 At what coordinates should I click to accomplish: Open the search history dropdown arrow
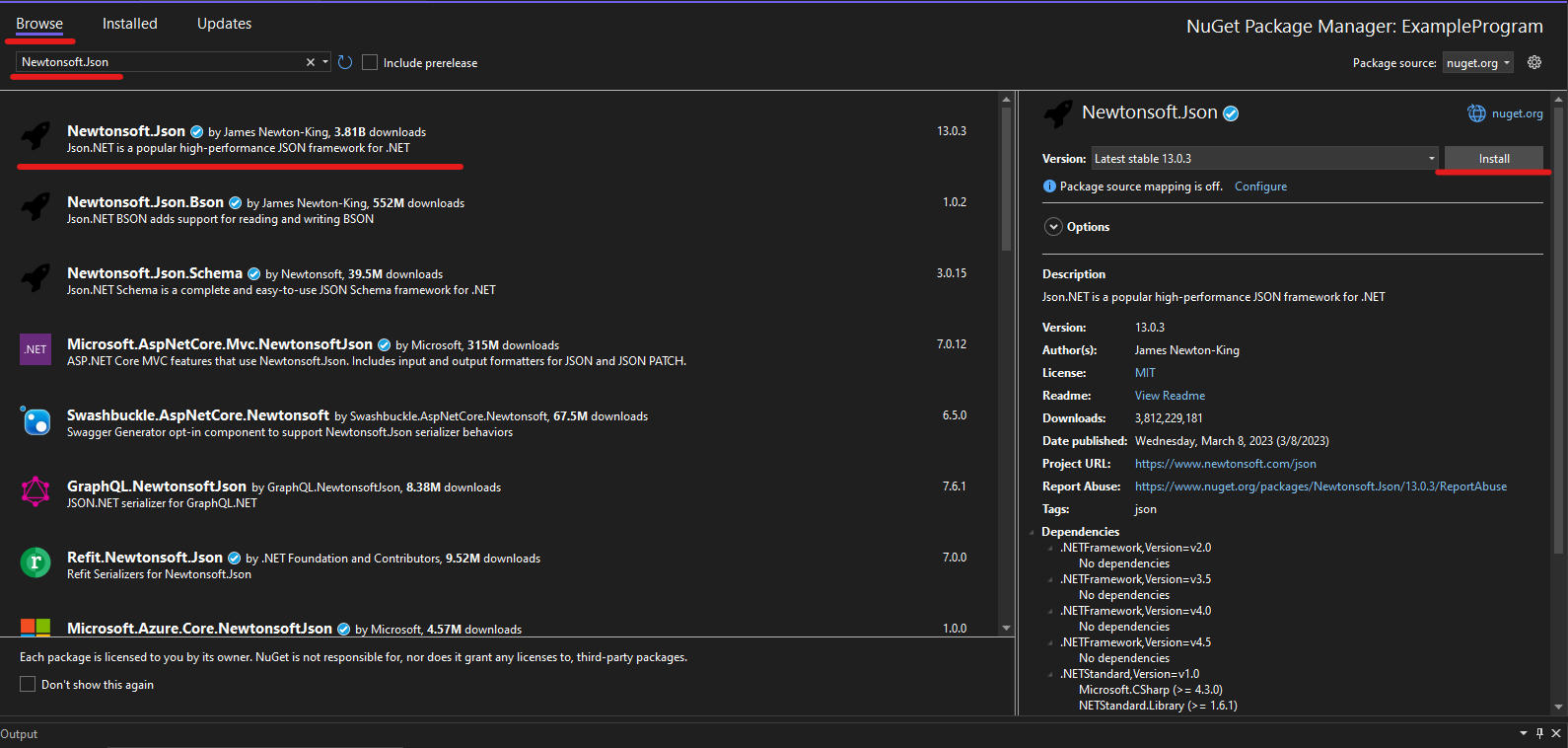[325, 62]
